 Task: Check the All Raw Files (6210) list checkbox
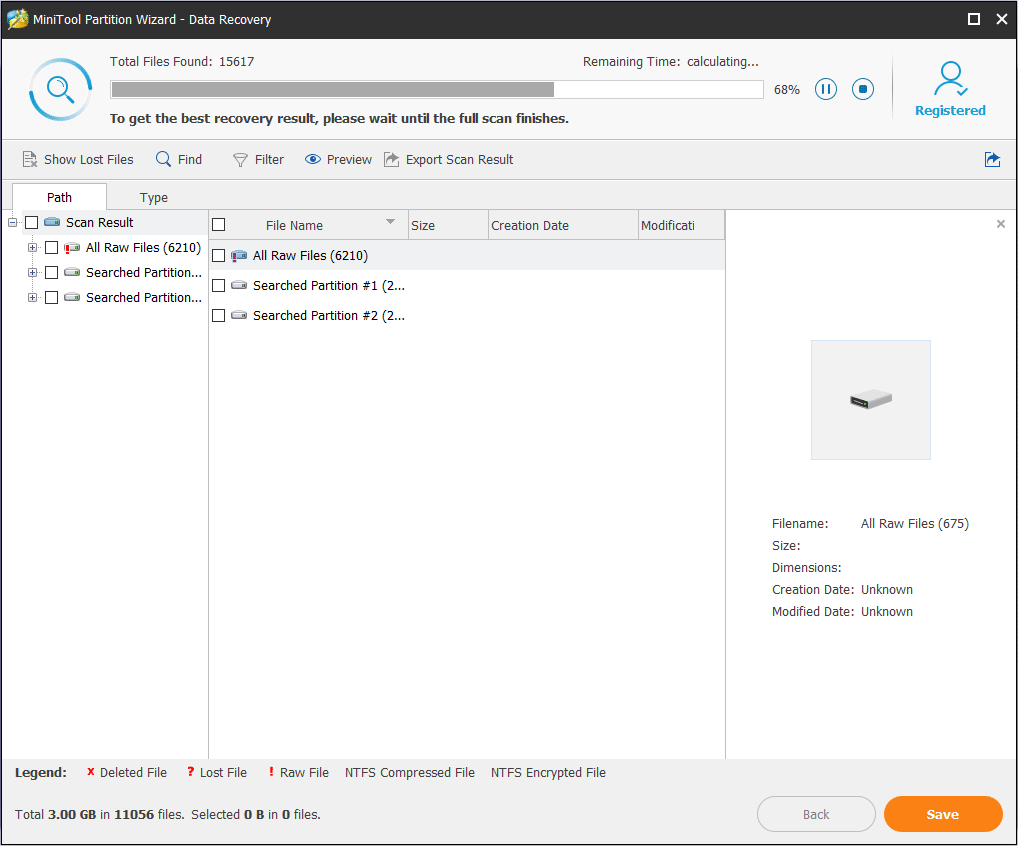[219, 256]
